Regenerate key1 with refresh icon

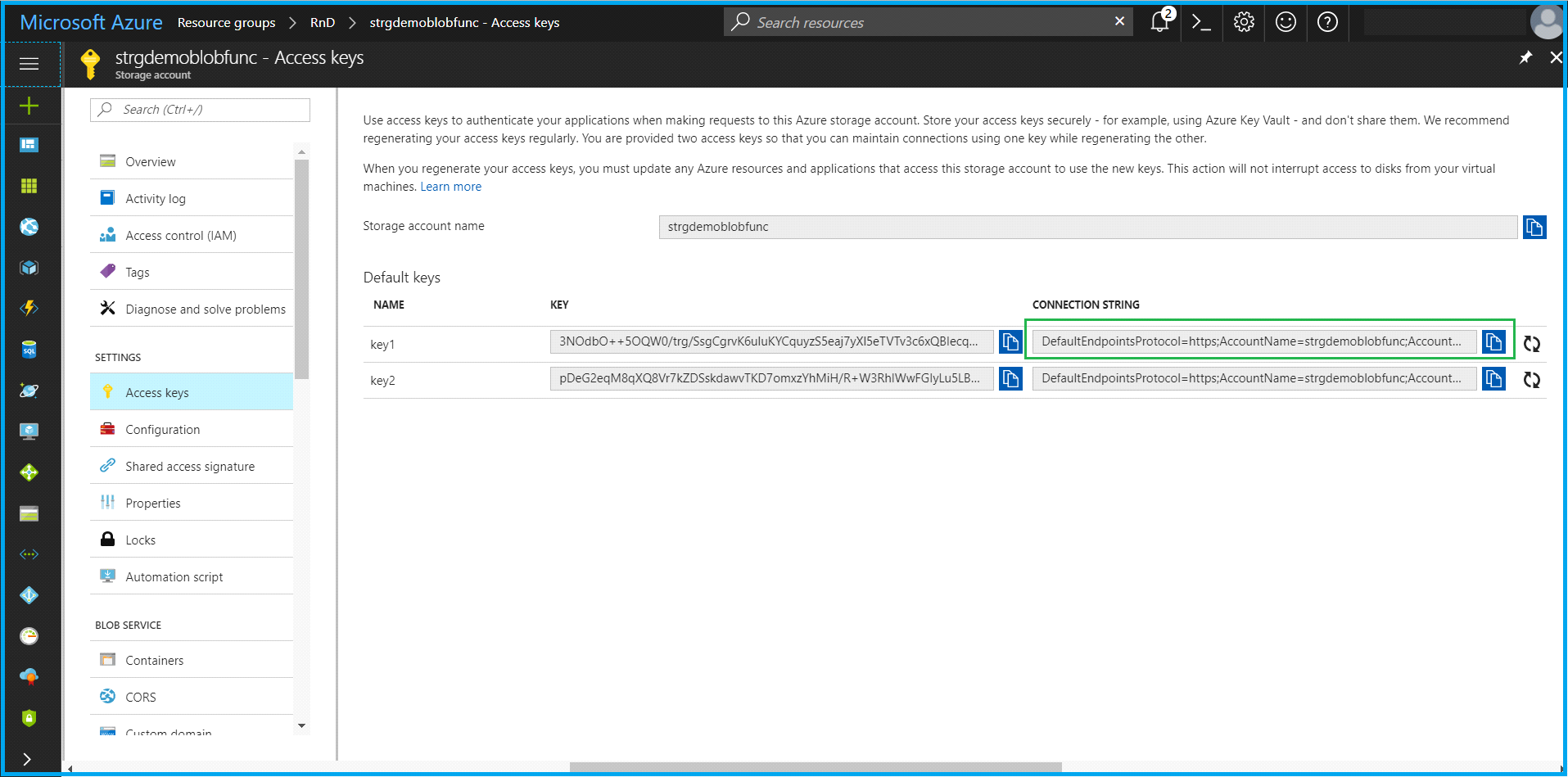[1531, 344]
